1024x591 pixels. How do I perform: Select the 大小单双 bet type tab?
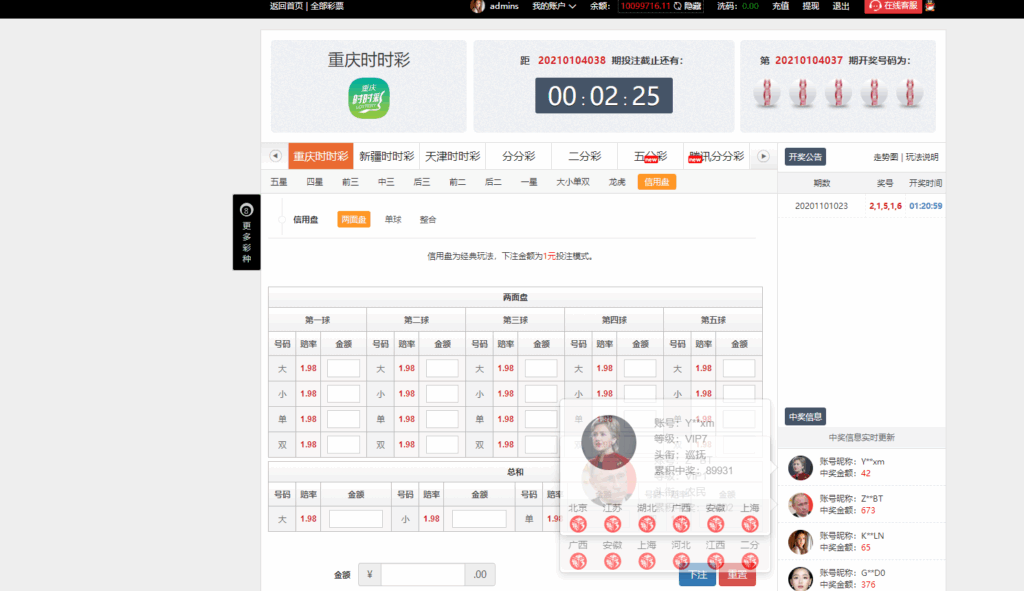573,182
